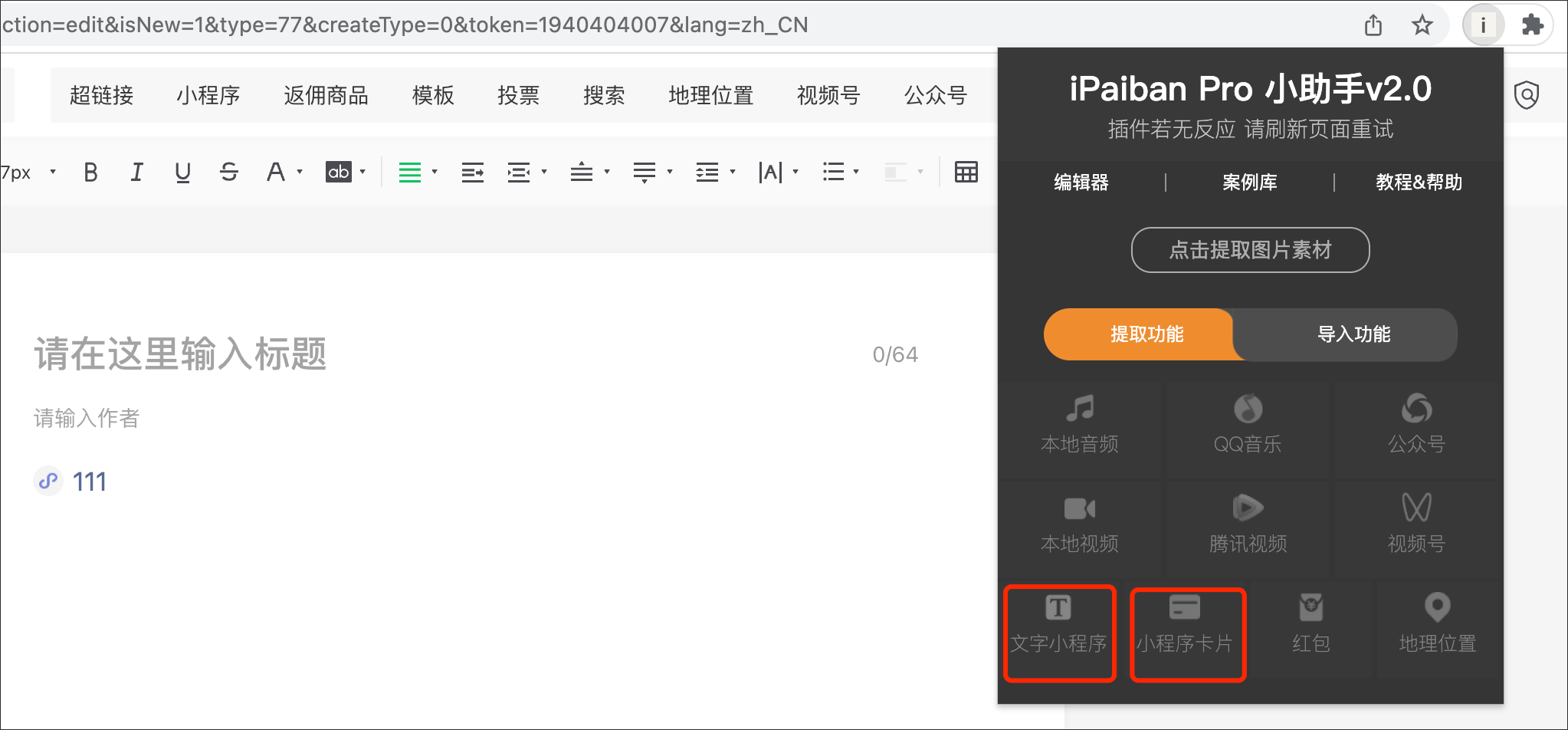Screen dimensions: 1568x730
Task: Click the underline formatting icon
Action: pos(182,173)
